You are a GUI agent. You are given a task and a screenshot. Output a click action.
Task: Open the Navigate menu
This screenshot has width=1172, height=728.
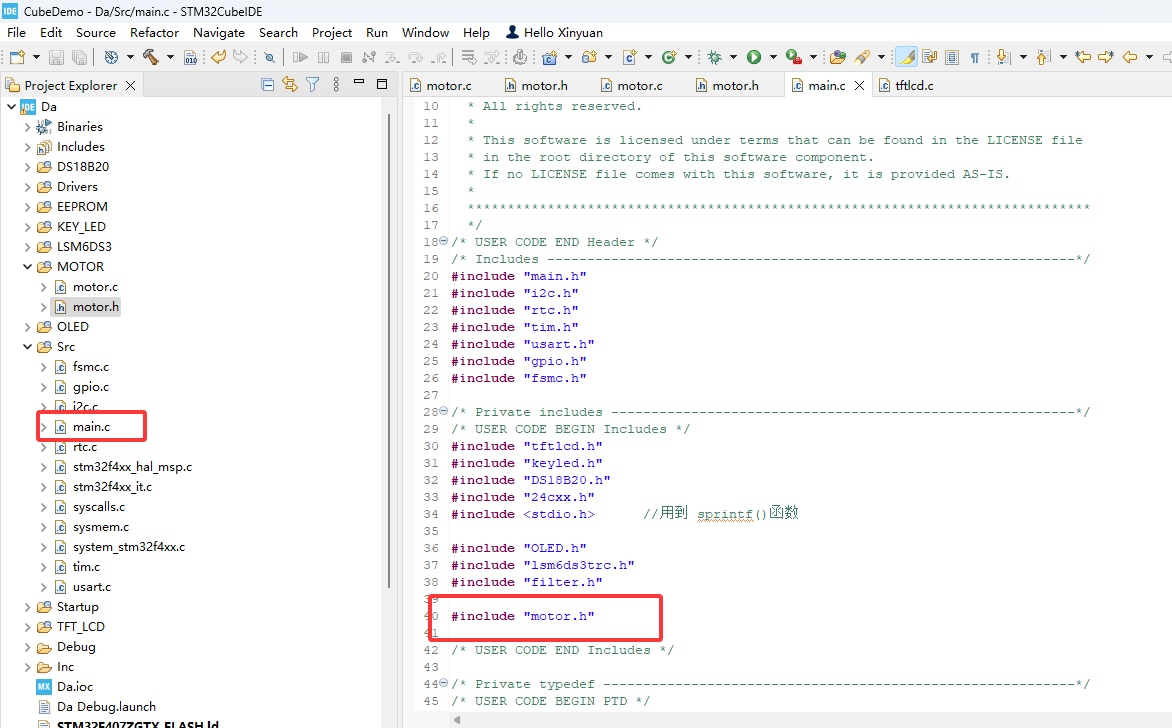pyautogui.click(x=219, y=33)
